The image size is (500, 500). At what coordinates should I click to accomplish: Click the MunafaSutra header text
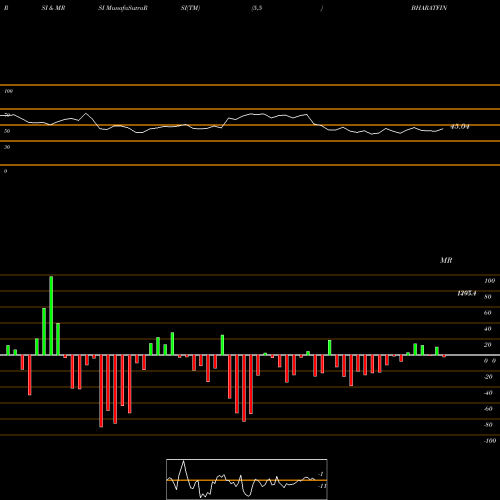click(123, 8)
